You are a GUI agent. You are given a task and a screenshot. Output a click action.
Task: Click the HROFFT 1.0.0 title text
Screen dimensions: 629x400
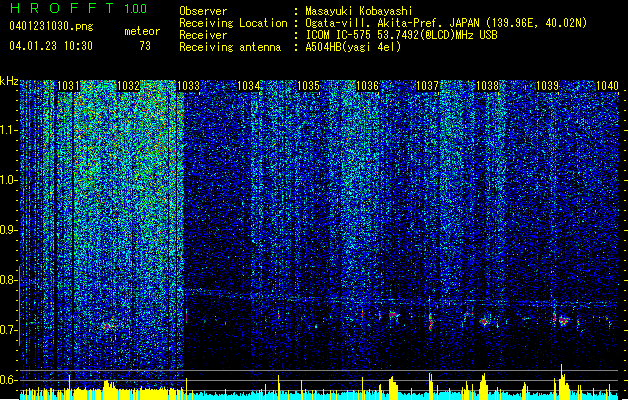[x=79, y=8]
